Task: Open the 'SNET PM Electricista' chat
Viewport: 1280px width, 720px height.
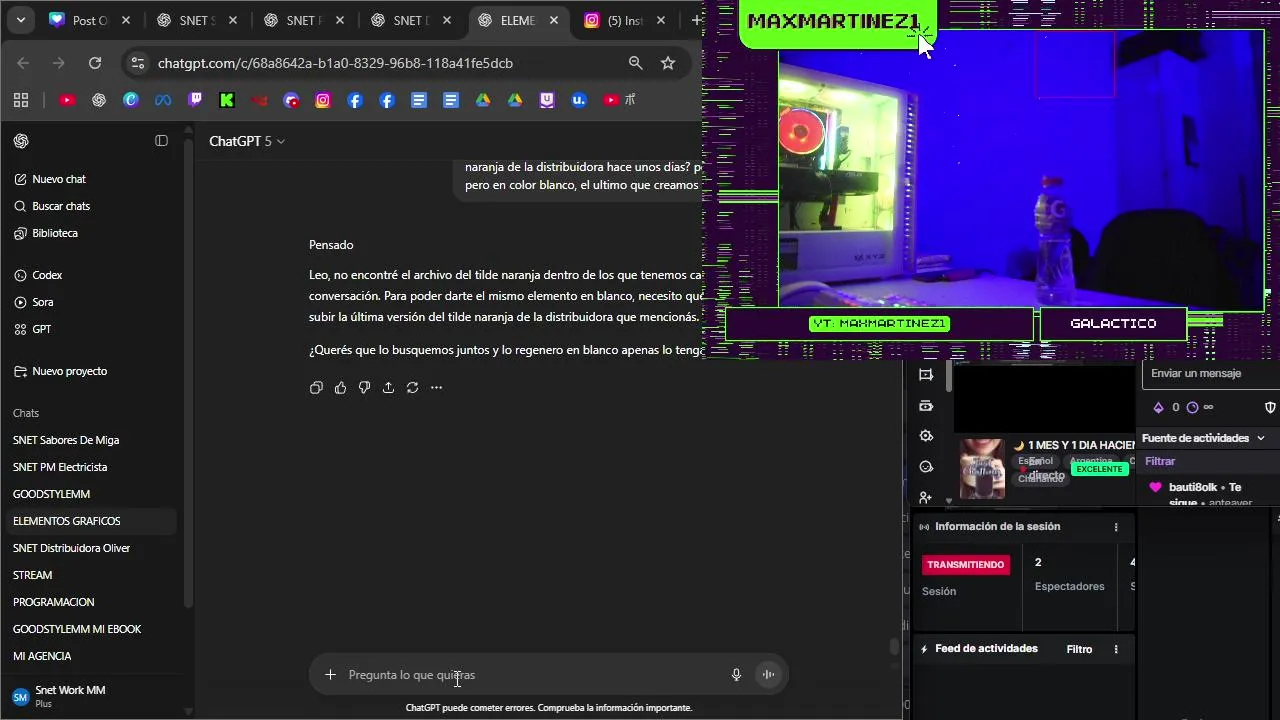Action: click(60, 467)
